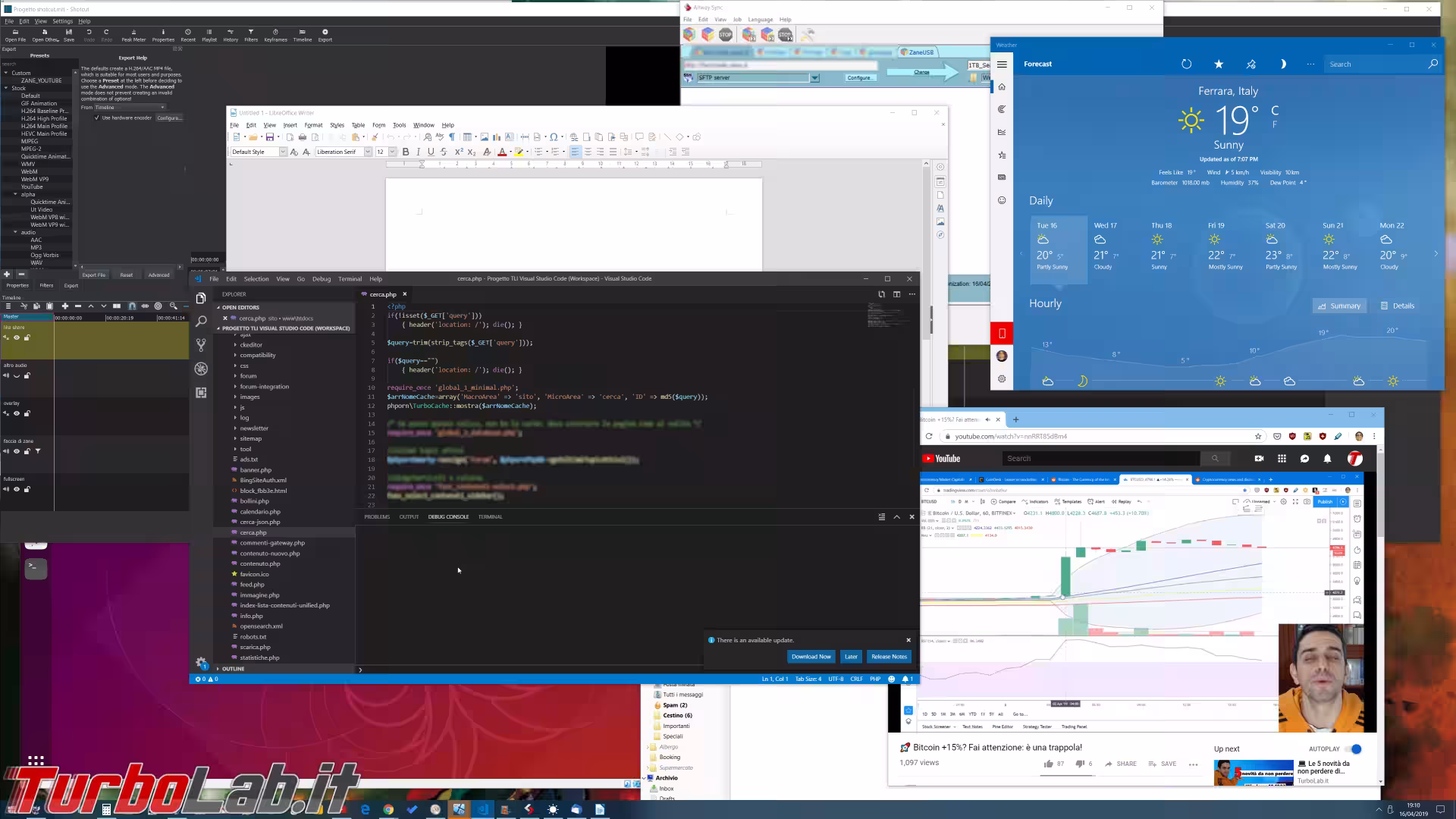The width and height of the screenshot is (1456, 819).
Task: Switch to the OUTPUT panel tab
Action: point(409,516)
